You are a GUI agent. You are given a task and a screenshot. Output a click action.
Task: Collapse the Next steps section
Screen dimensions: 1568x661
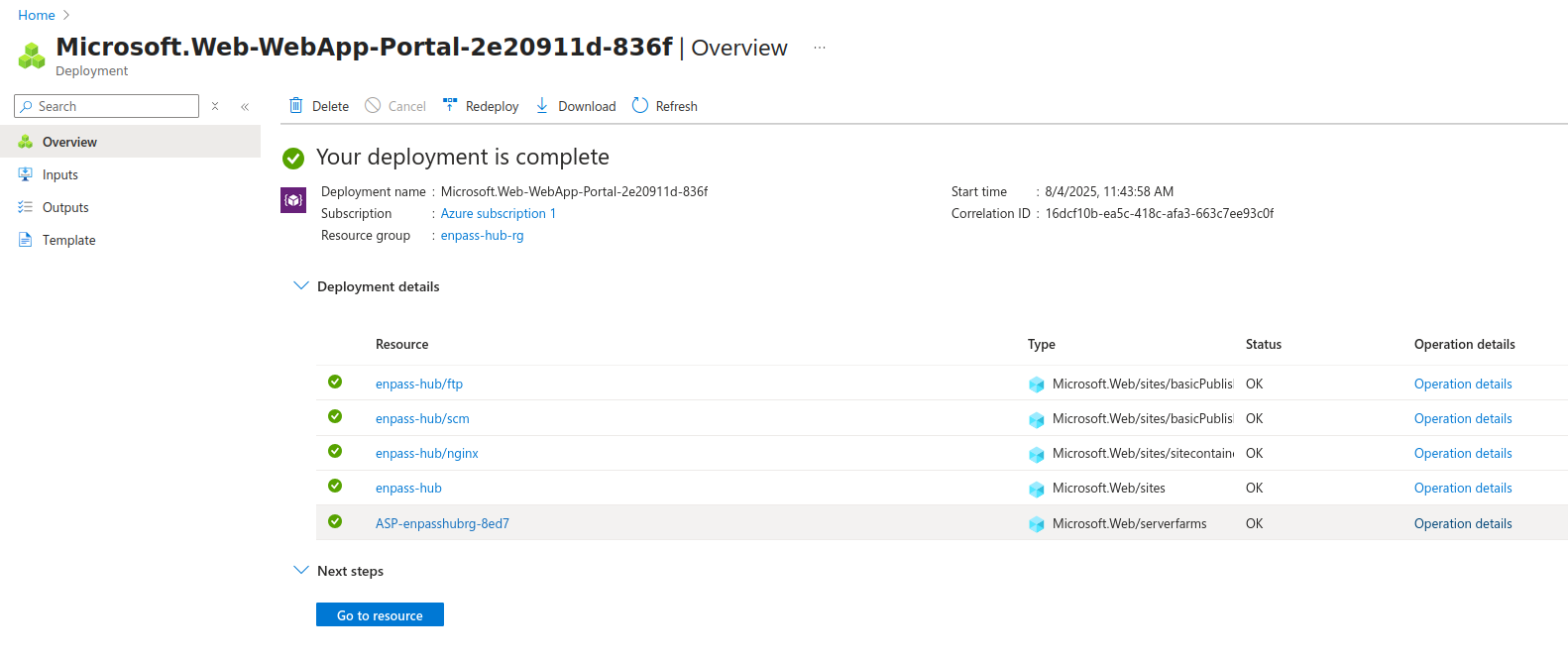pyautogui.click(x=301, y=570)
